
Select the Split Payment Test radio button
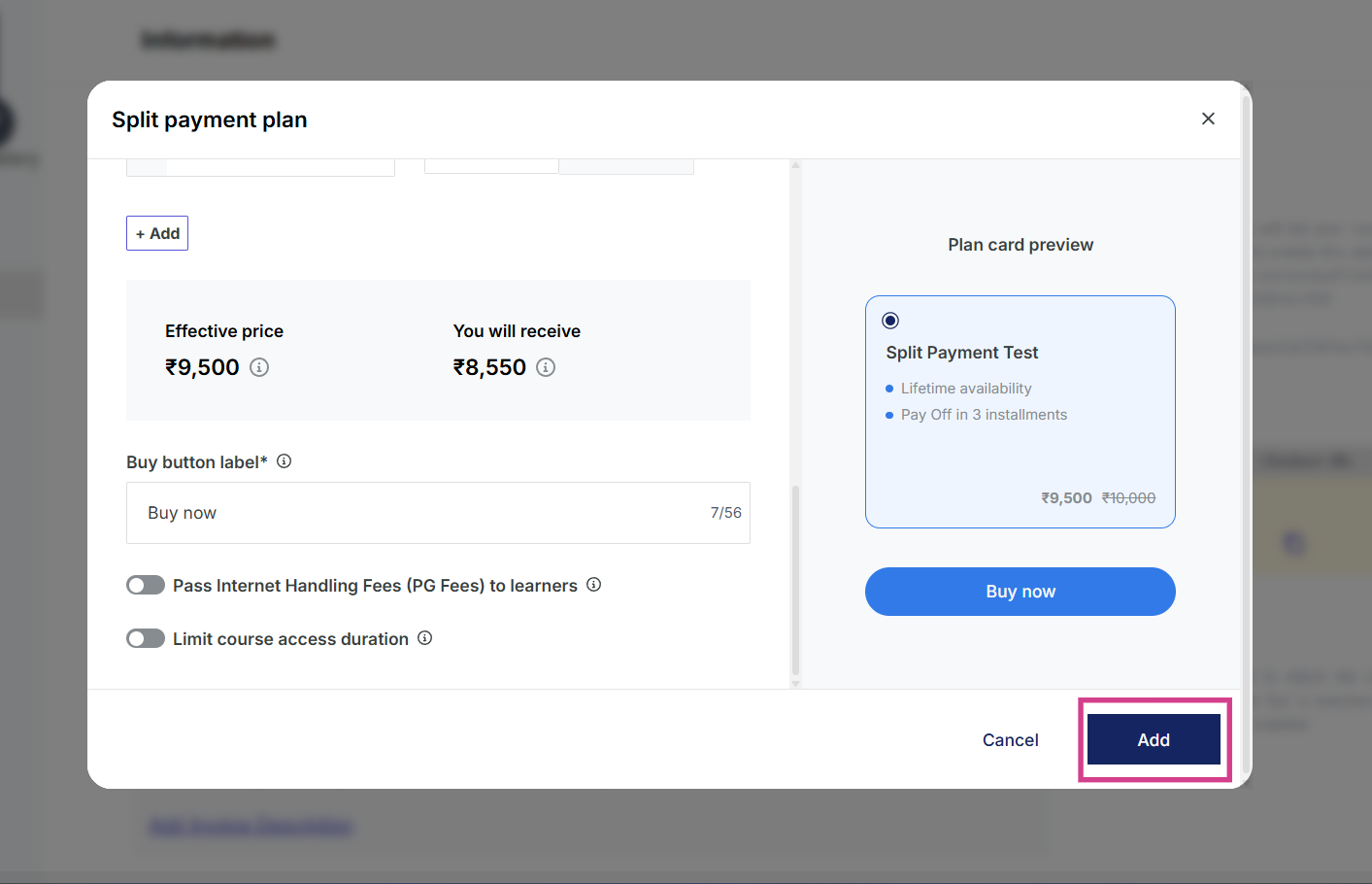(890, 321)
